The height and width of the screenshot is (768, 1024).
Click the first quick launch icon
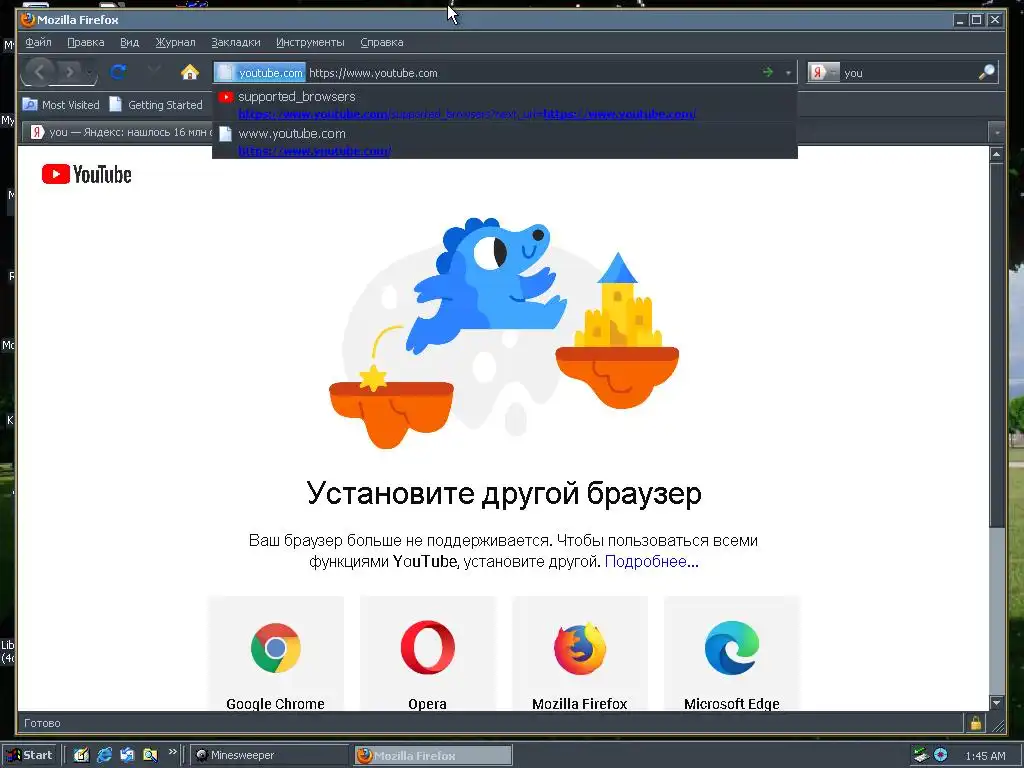pyautogui.click(x=81, y=755)
